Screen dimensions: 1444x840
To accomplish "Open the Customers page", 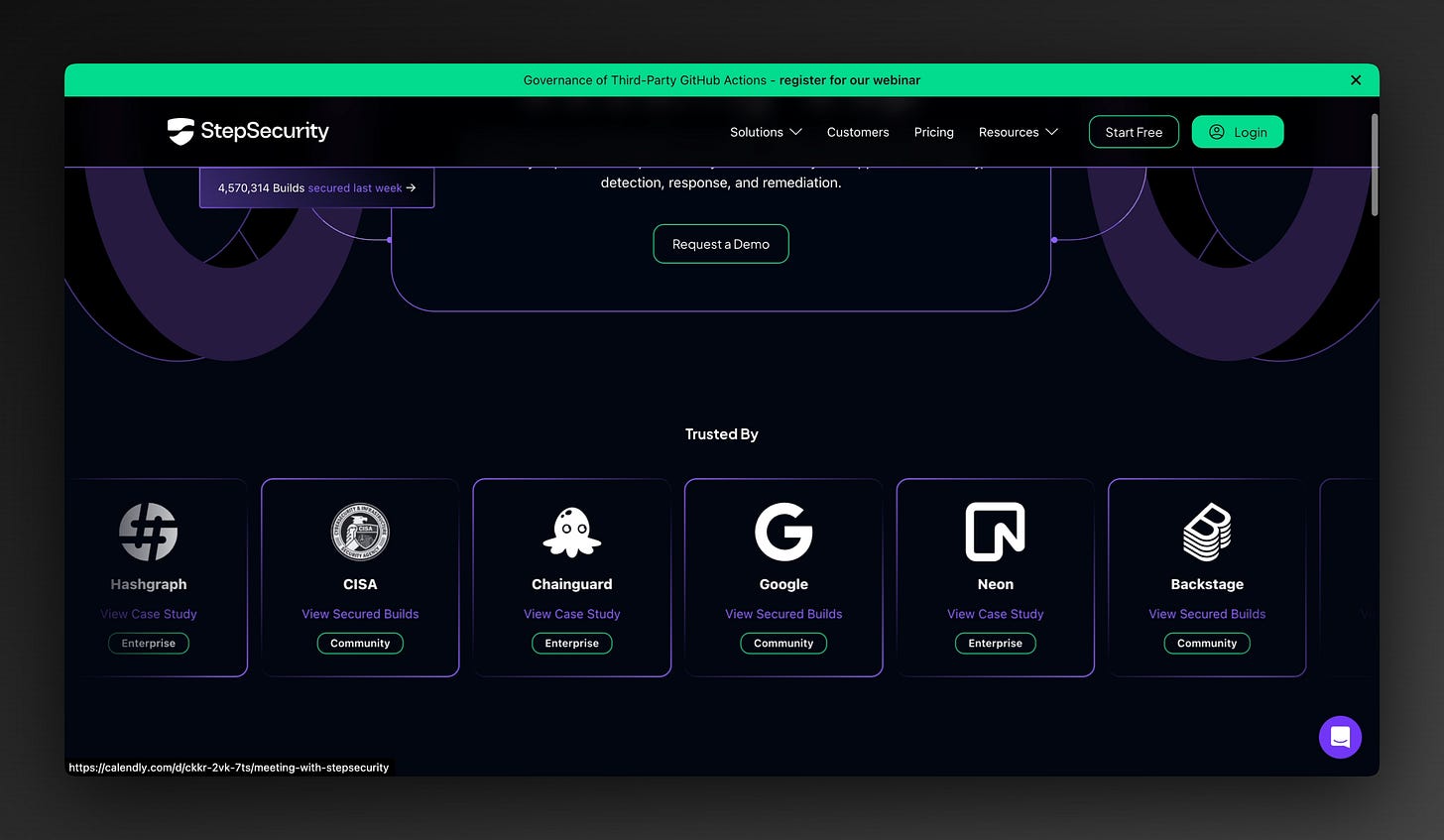I will tap(858, 132).
